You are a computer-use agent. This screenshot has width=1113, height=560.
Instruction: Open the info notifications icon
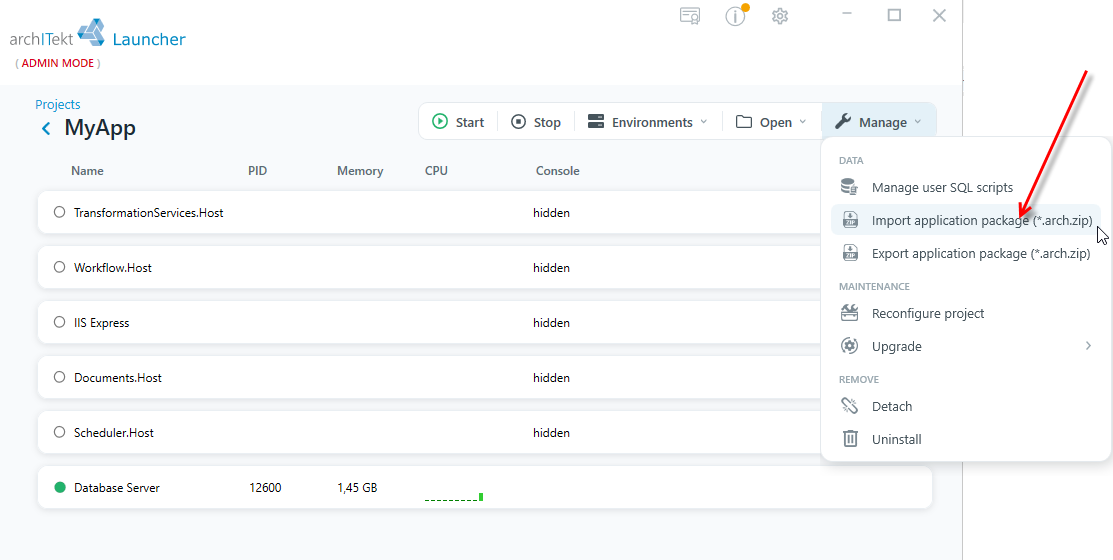[735, 16]
